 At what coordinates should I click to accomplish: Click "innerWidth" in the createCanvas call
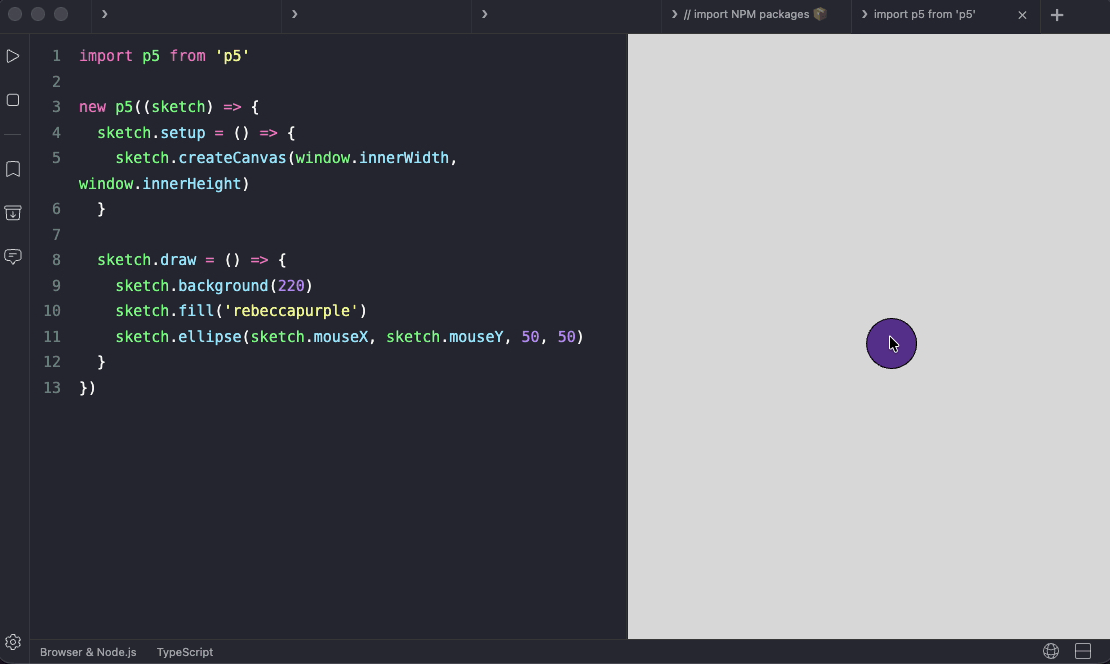point(404,158)
